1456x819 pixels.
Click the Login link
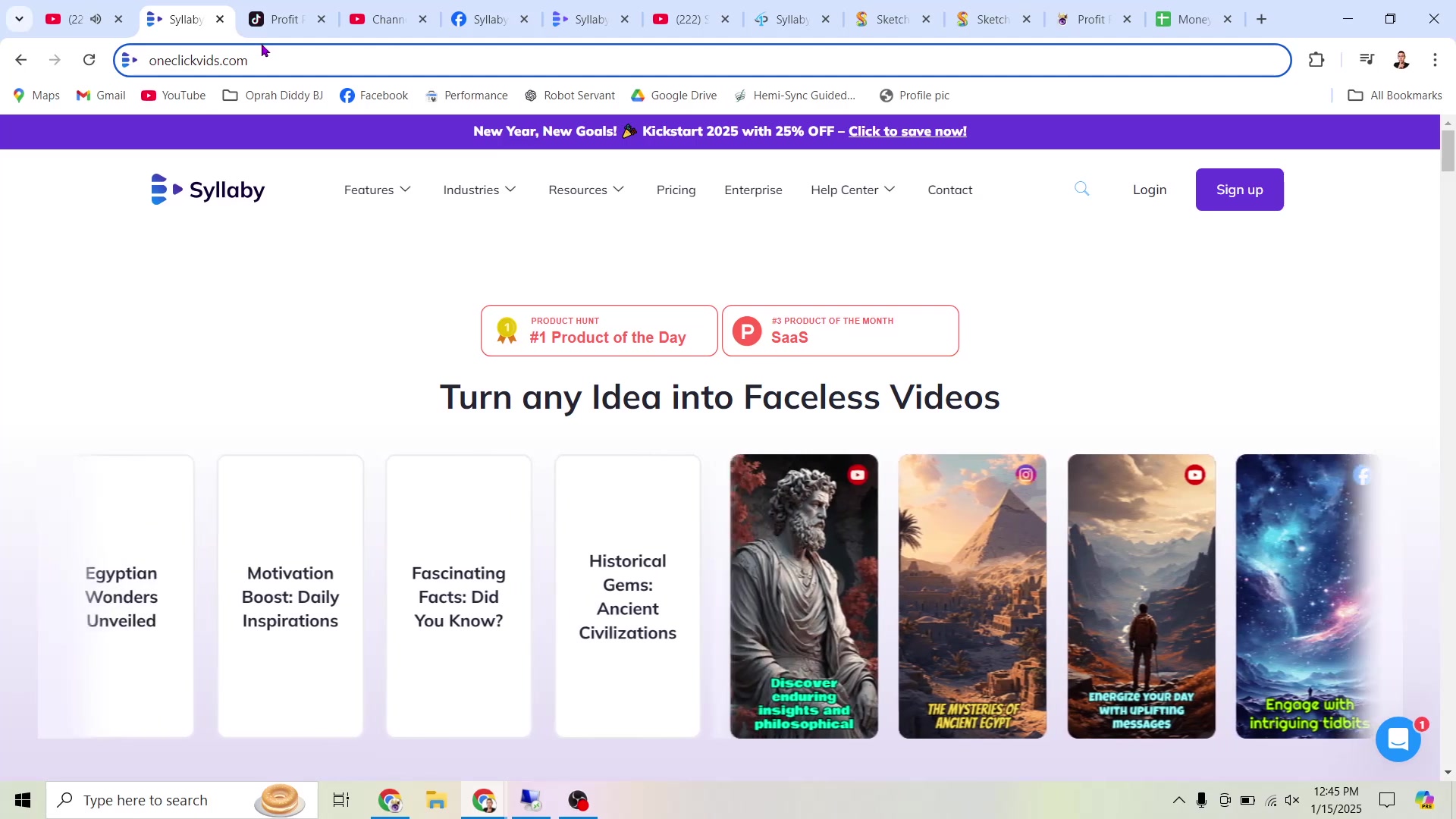tap(1150, 190)
